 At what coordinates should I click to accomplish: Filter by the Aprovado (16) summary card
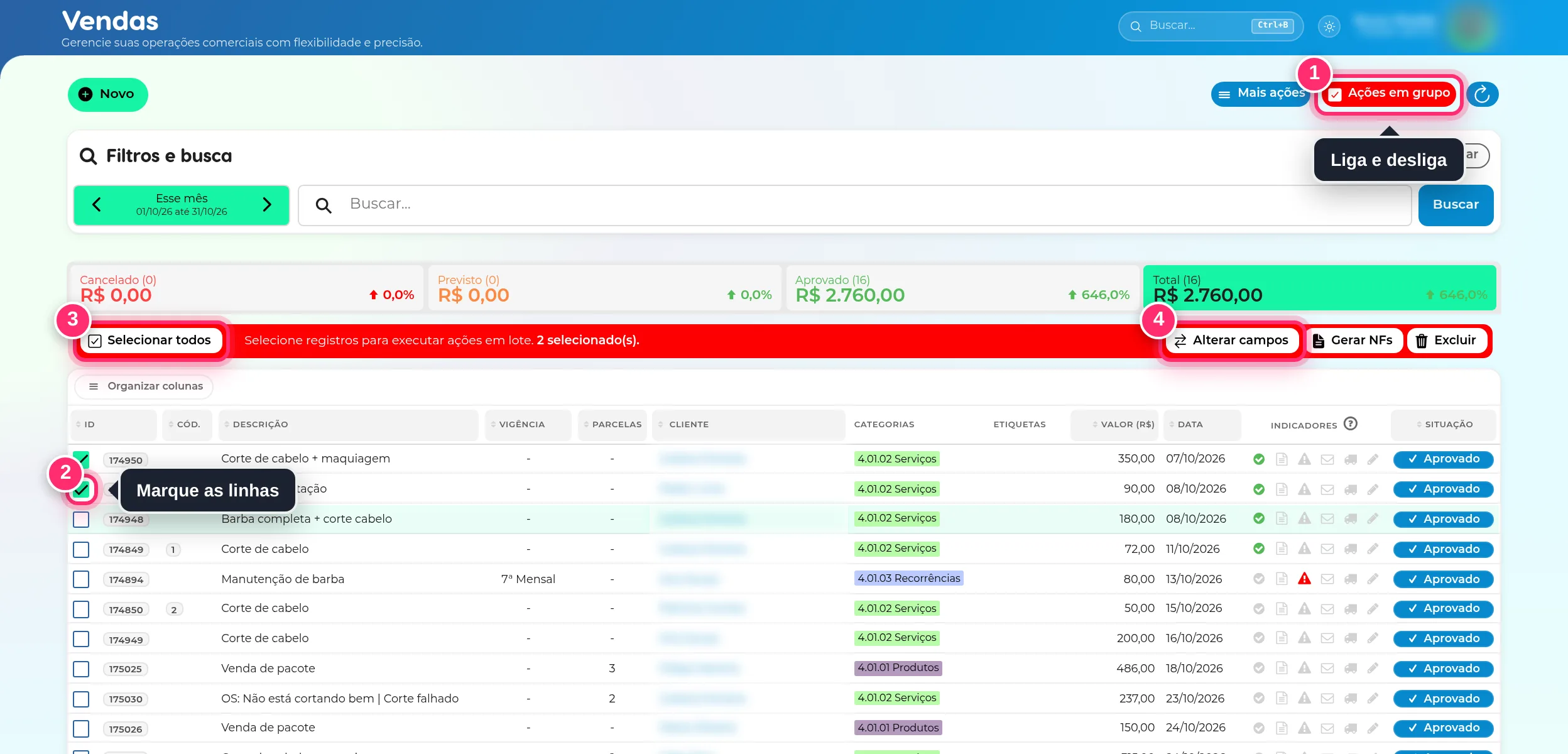[962, 288]
